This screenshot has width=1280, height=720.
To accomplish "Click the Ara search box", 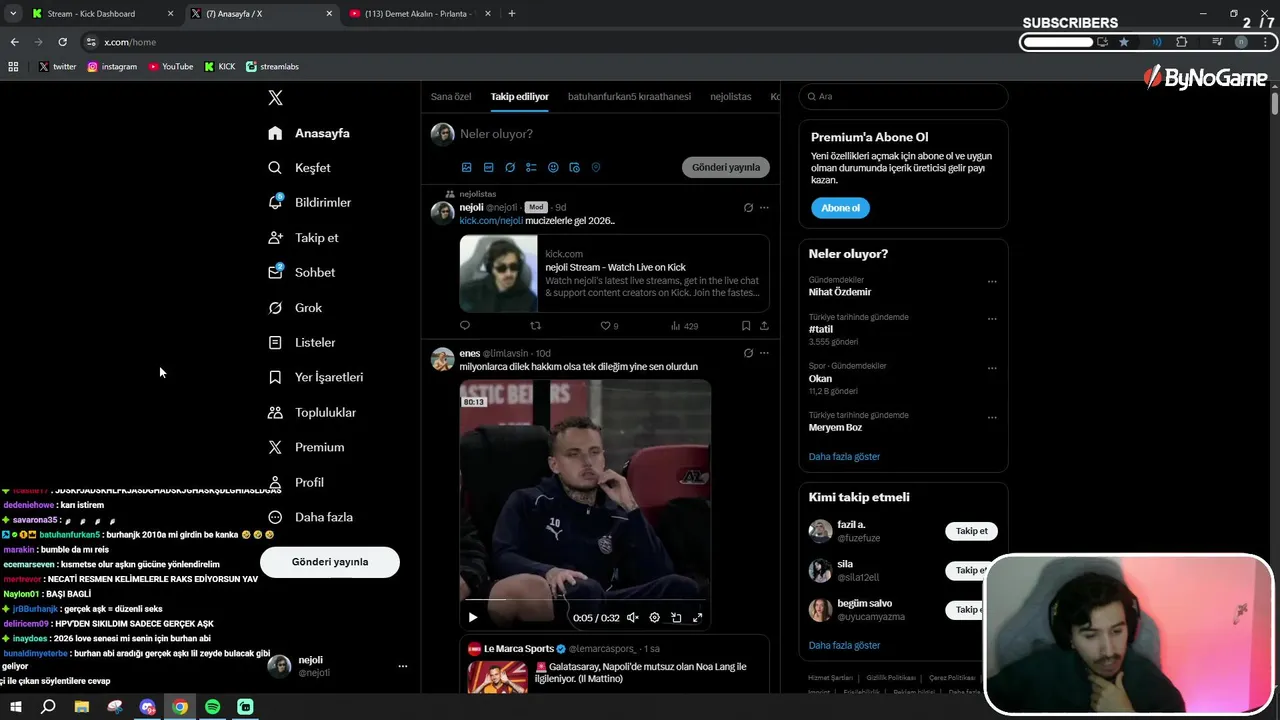I will tap(903, 96).
